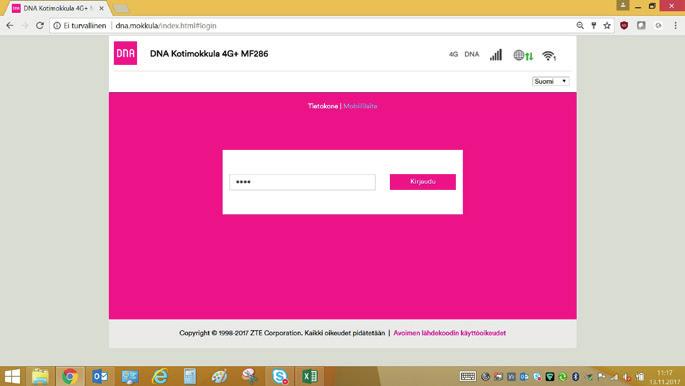Open the Chrome three-dot menu
The width and height of the screenshot is (685, 386).
pos(675,25)
